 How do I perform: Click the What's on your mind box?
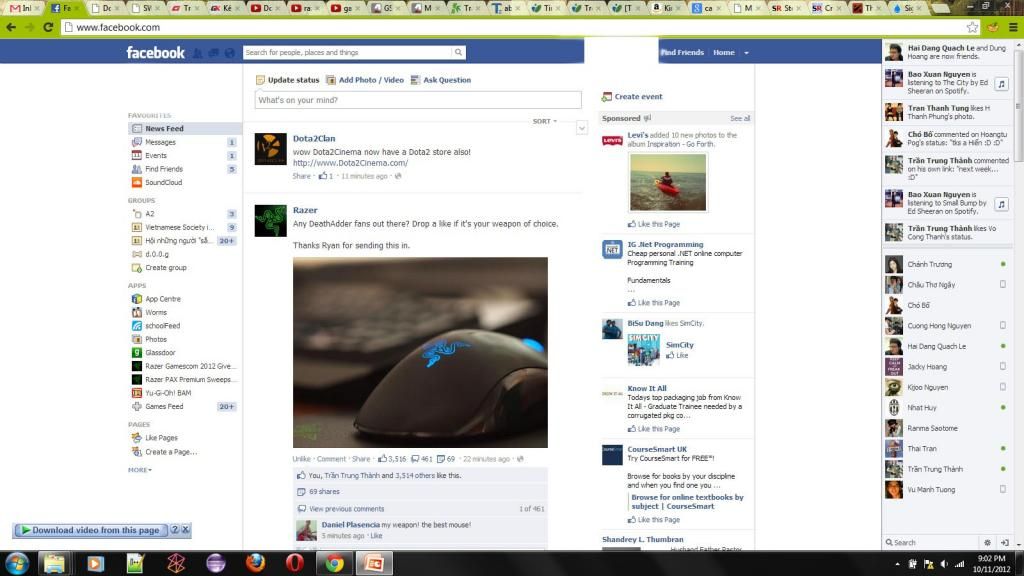418,100
